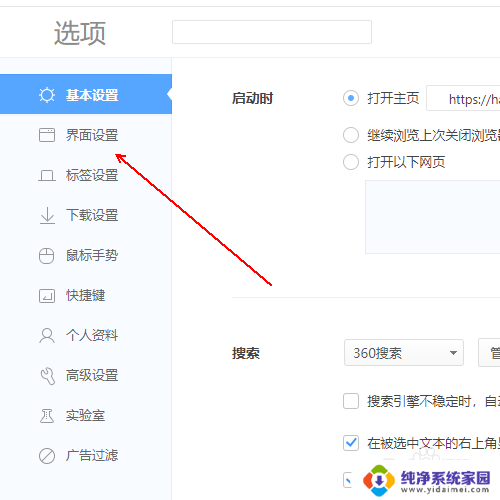Toggle the 搜索引擎不稳定时 checkbox
Screen dimensions: 500x500
(x=351, y=401)
